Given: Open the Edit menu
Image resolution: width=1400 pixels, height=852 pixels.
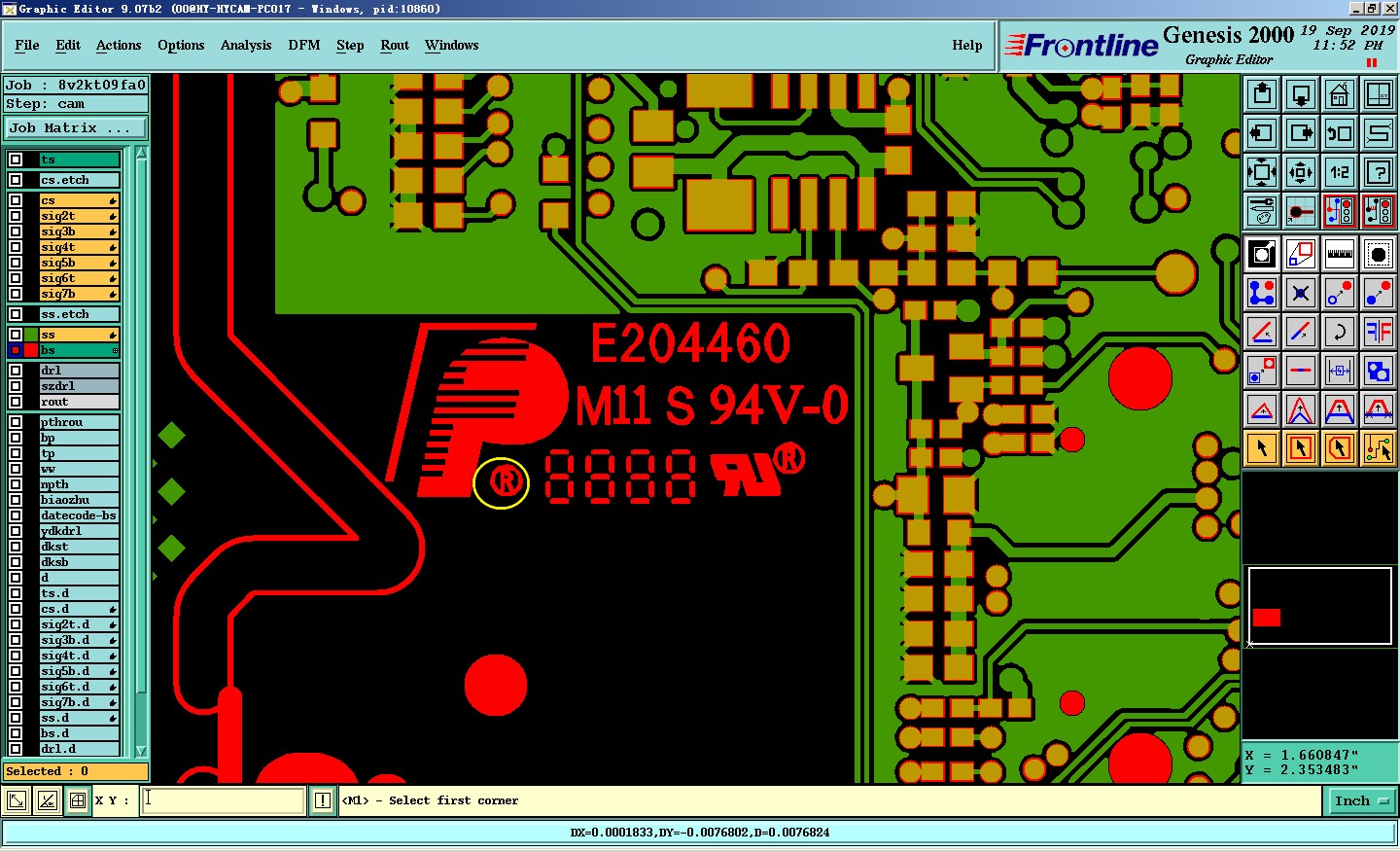Looking at the screenshot, I should [68, 45].
